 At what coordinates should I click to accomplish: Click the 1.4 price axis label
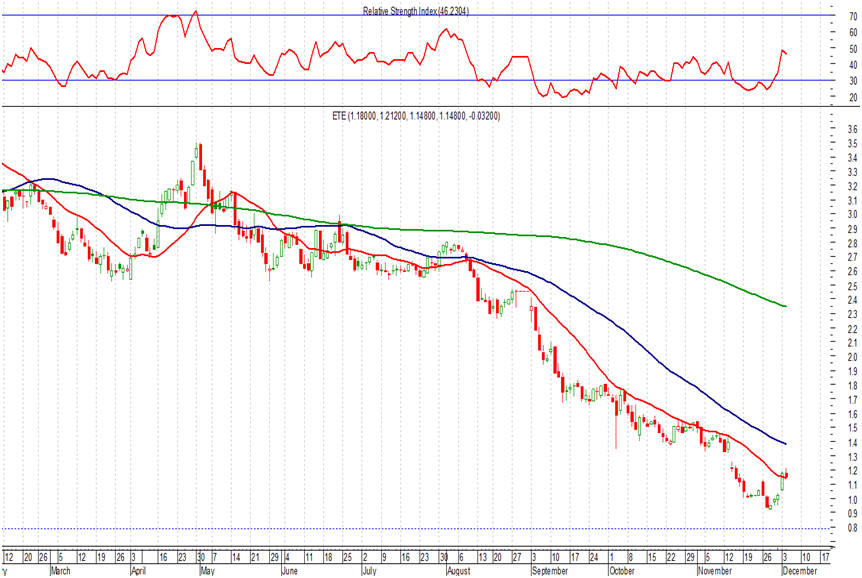[852, 443]
